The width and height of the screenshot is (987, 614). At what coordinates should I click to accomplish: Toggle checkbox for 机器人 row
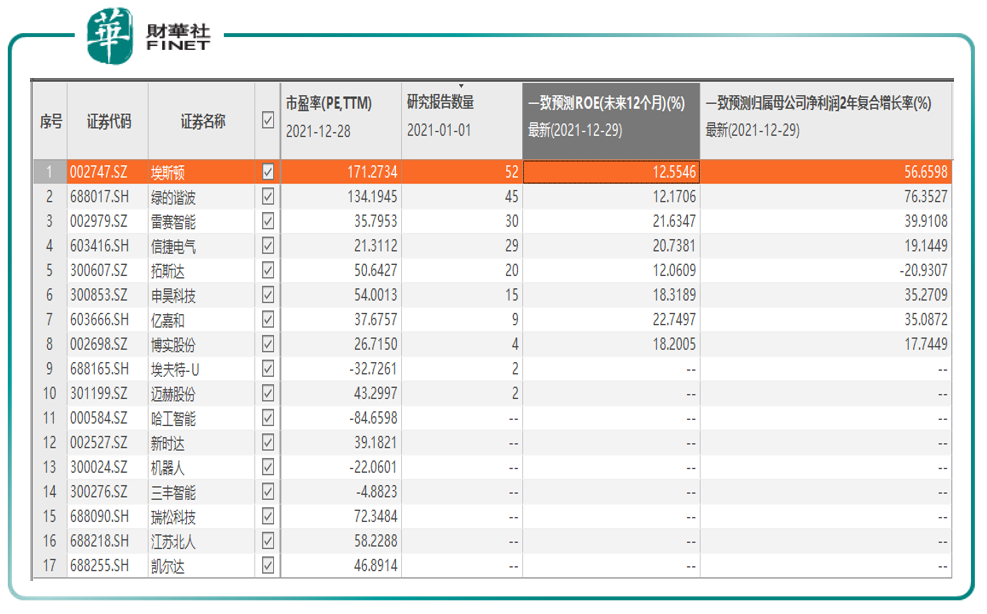click(268, 467)
